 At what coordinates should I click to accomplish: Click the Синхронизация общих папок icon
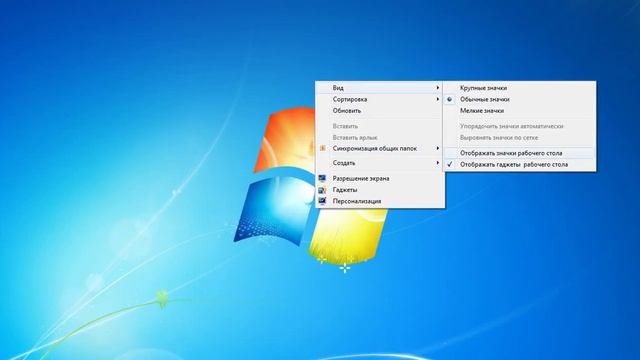pyautogui.click(x=322, y=148)
